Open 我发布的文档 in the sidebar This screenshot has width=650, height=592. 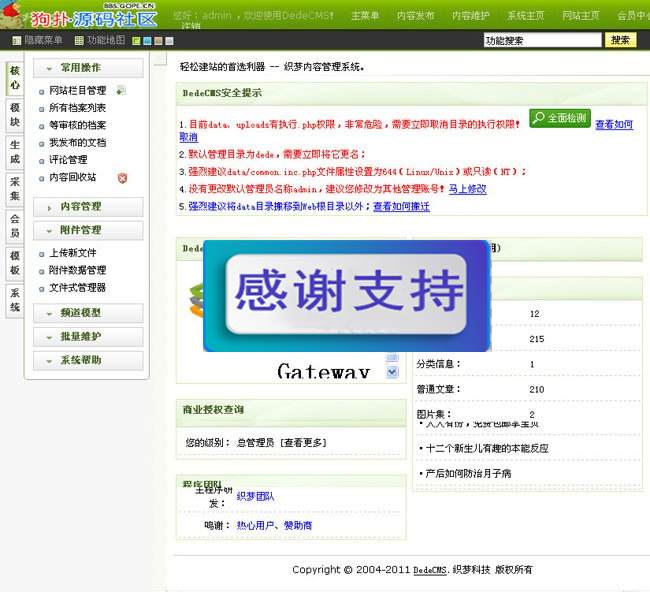(78, 143)
